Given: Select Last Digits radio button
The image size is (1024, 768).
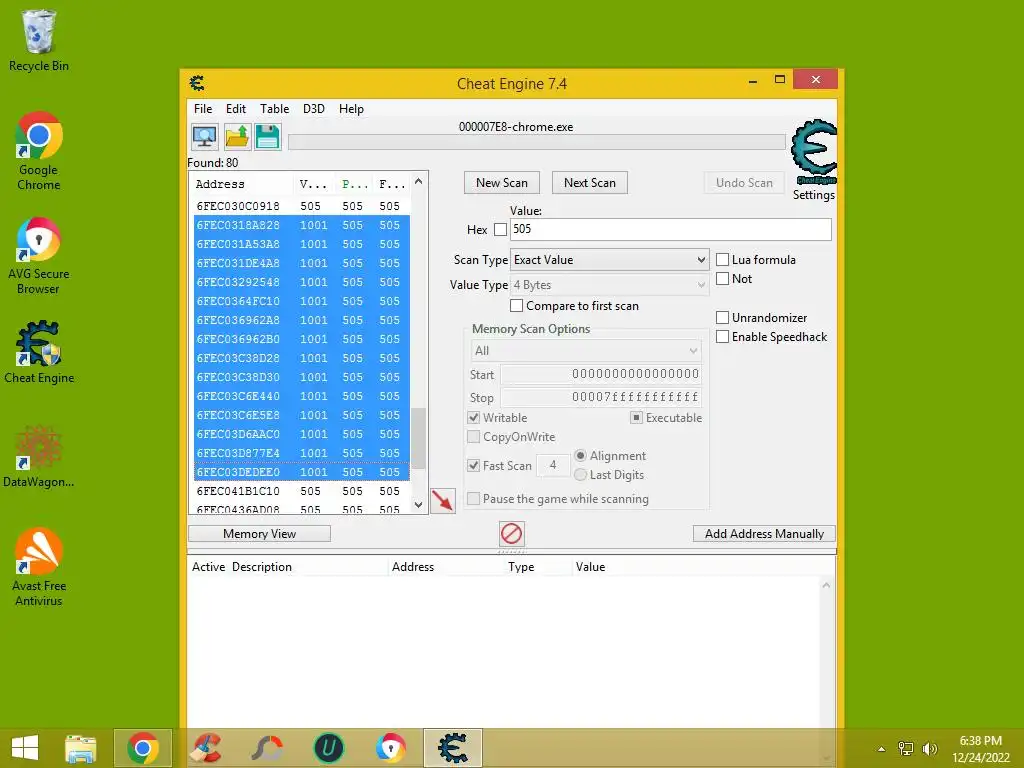Looking at the screenshot, I should [580, 475].
